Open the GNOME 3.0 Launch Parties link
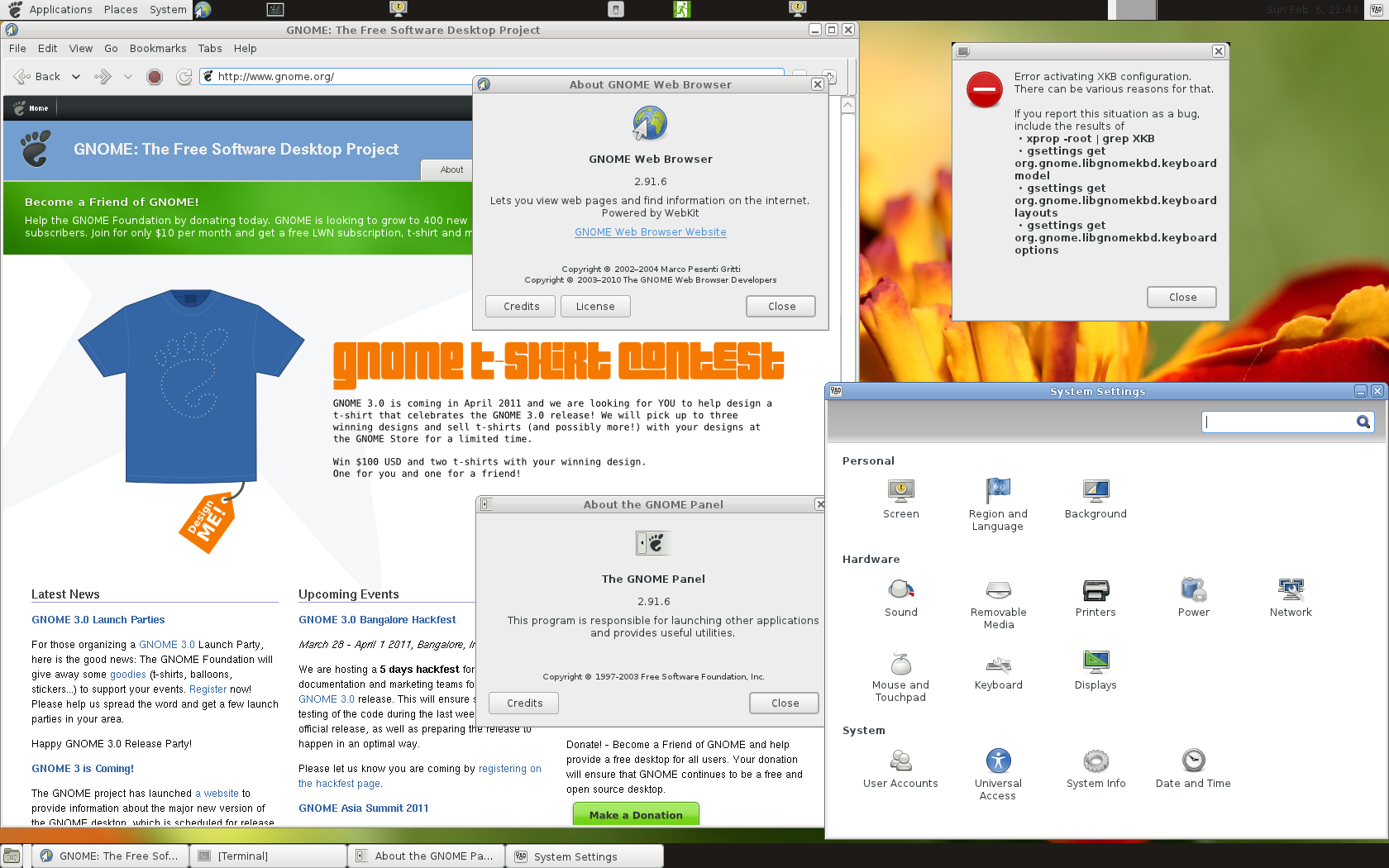 click(98, 620)
